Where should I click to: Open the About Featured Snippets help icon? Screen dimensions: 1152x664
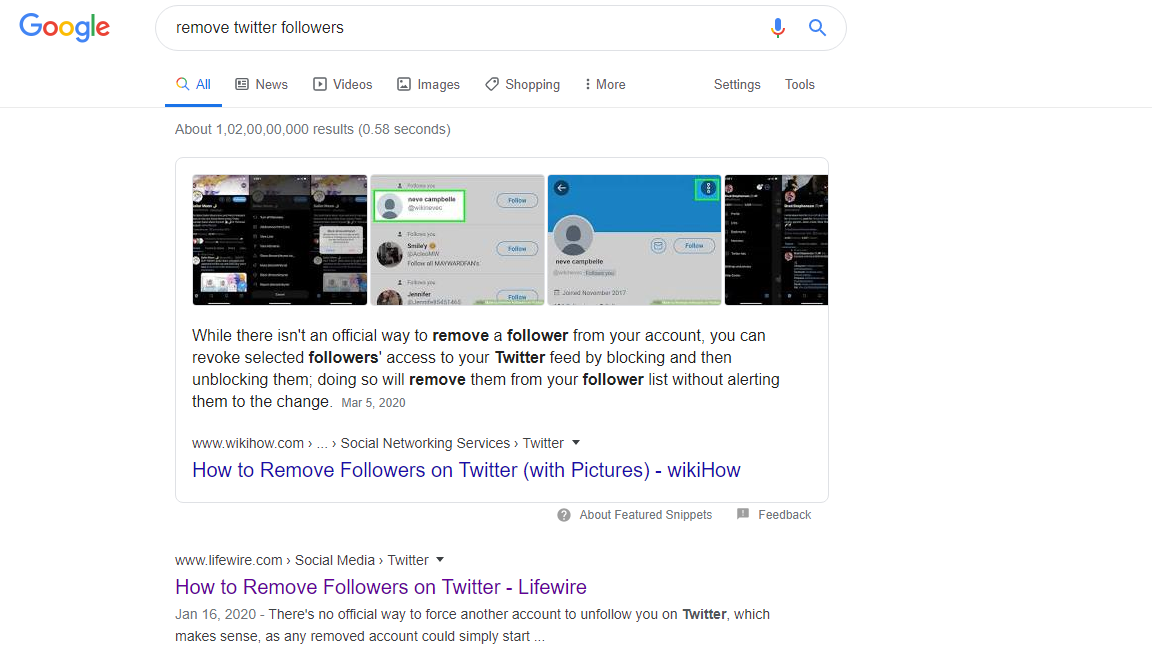click(564, 515)
